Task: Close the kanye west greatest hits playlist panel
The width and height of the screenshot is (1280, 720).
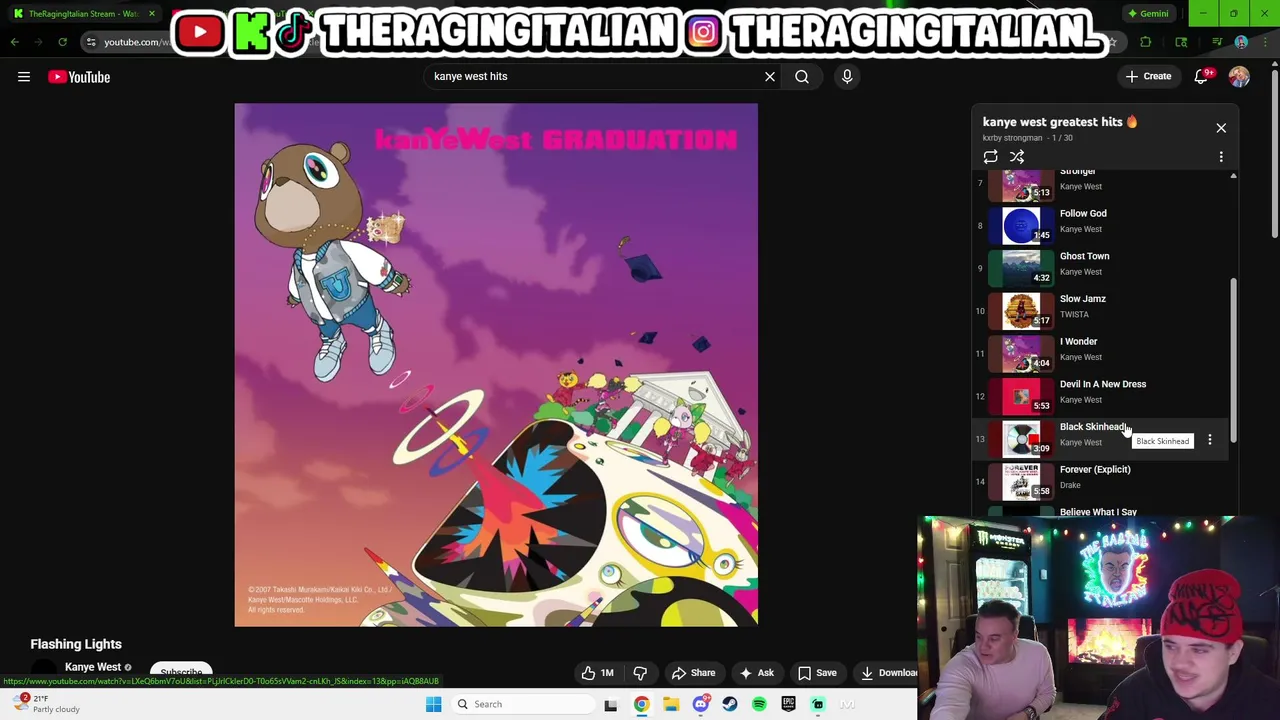Action: 1221,128
